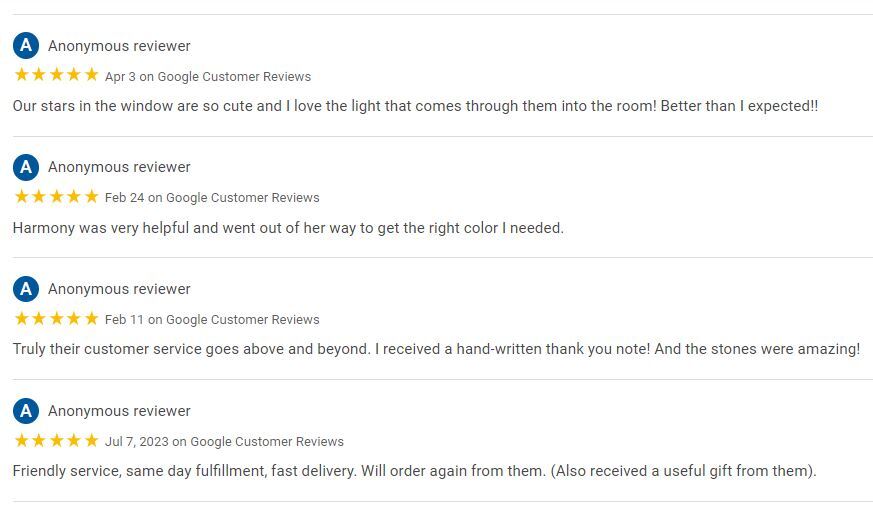Click the star rating on the Apr 3 review
This screenshot has width=873, height=511.
(56, 75)
